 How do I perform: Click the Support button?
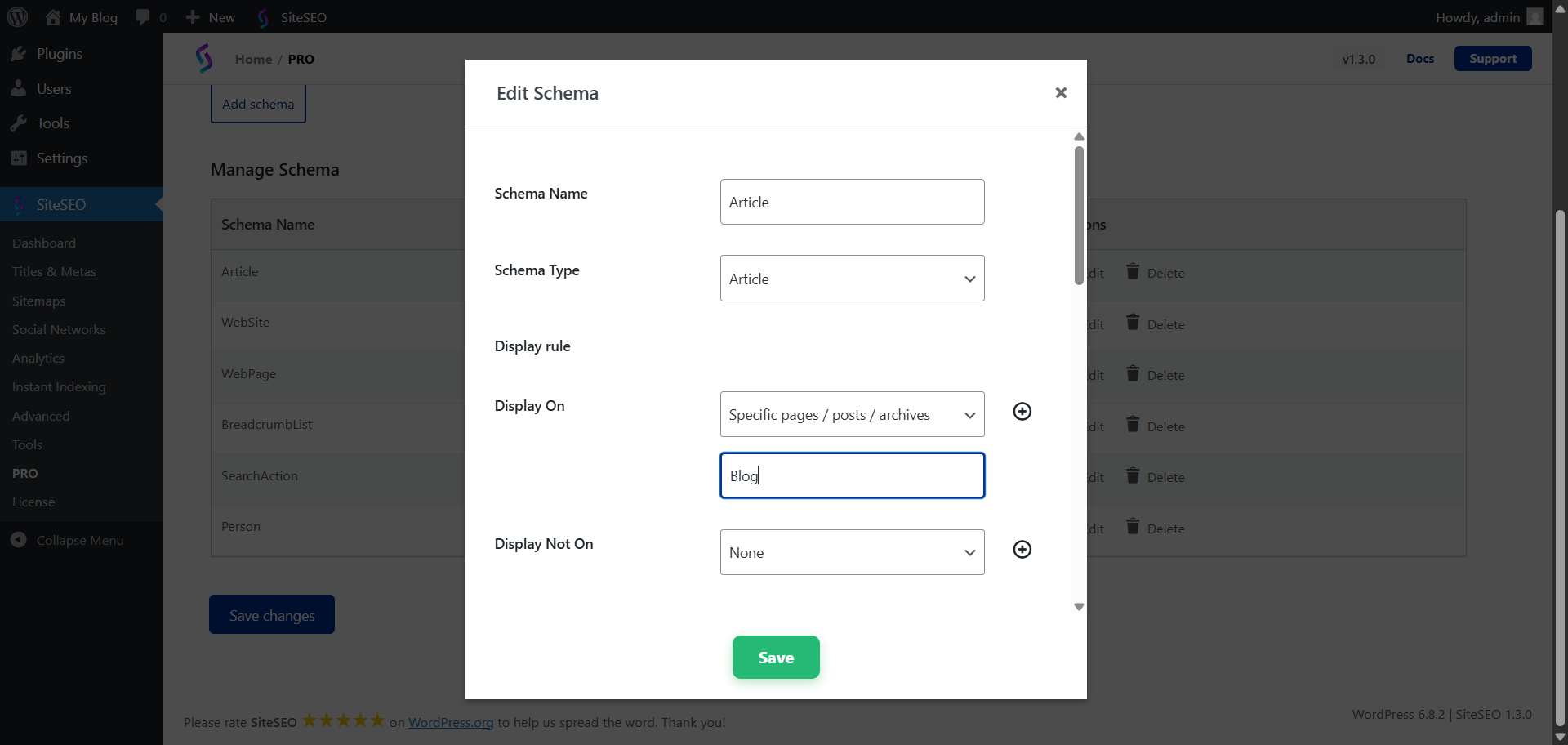(1492, 59)
